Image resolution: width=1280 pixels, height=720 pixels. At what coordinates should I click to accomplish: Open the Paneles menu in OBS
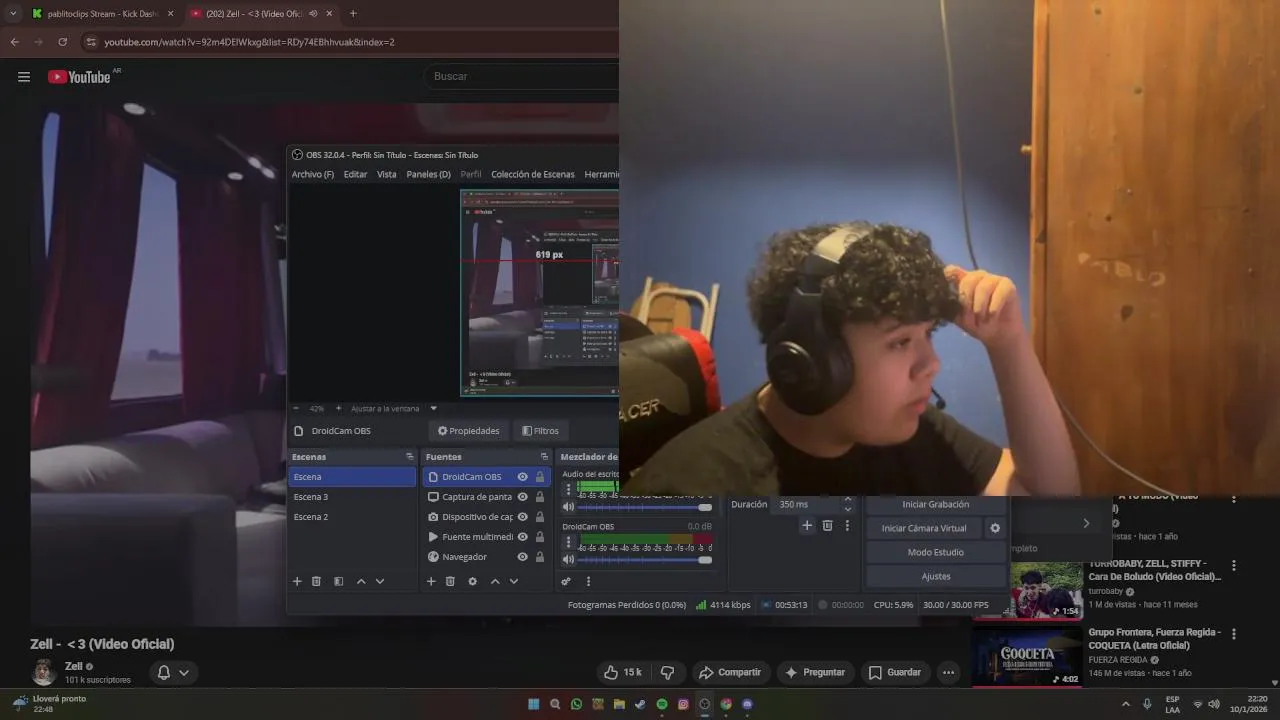pos(428,174)
